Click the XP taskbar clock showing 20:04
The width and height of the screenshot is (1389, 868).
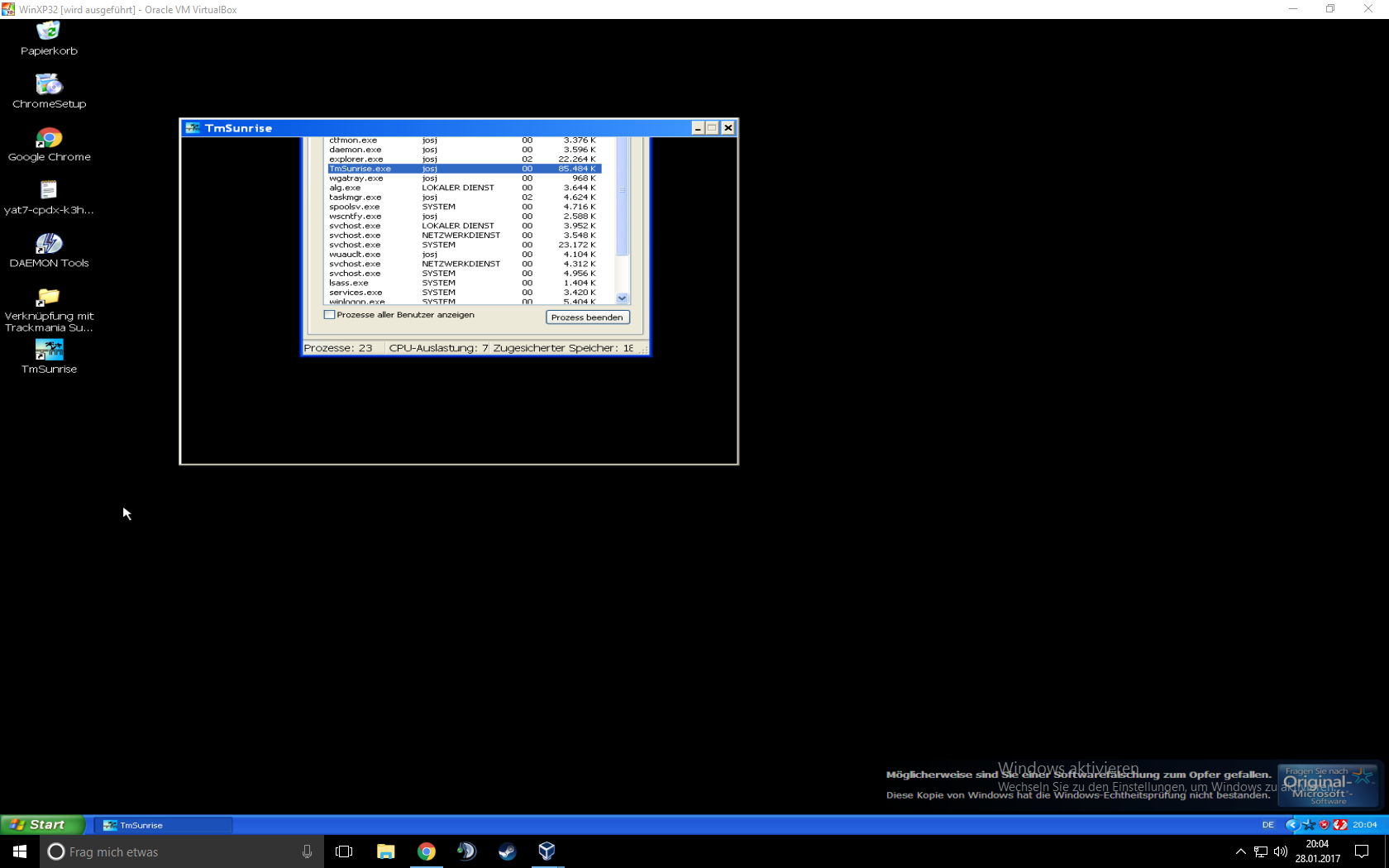click(x=1364, y=825)
